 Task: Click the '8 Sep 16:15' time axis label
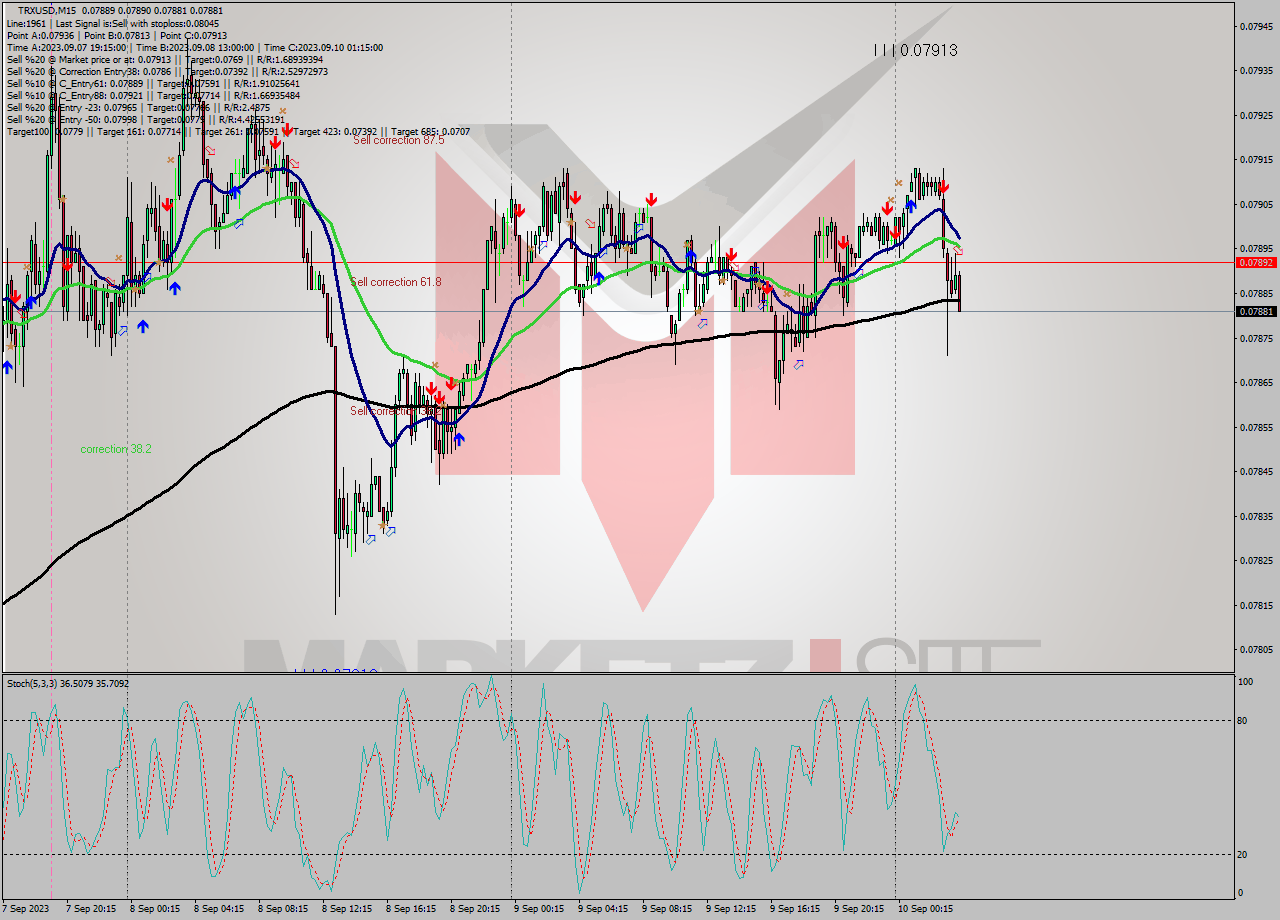tap(411, 909)
